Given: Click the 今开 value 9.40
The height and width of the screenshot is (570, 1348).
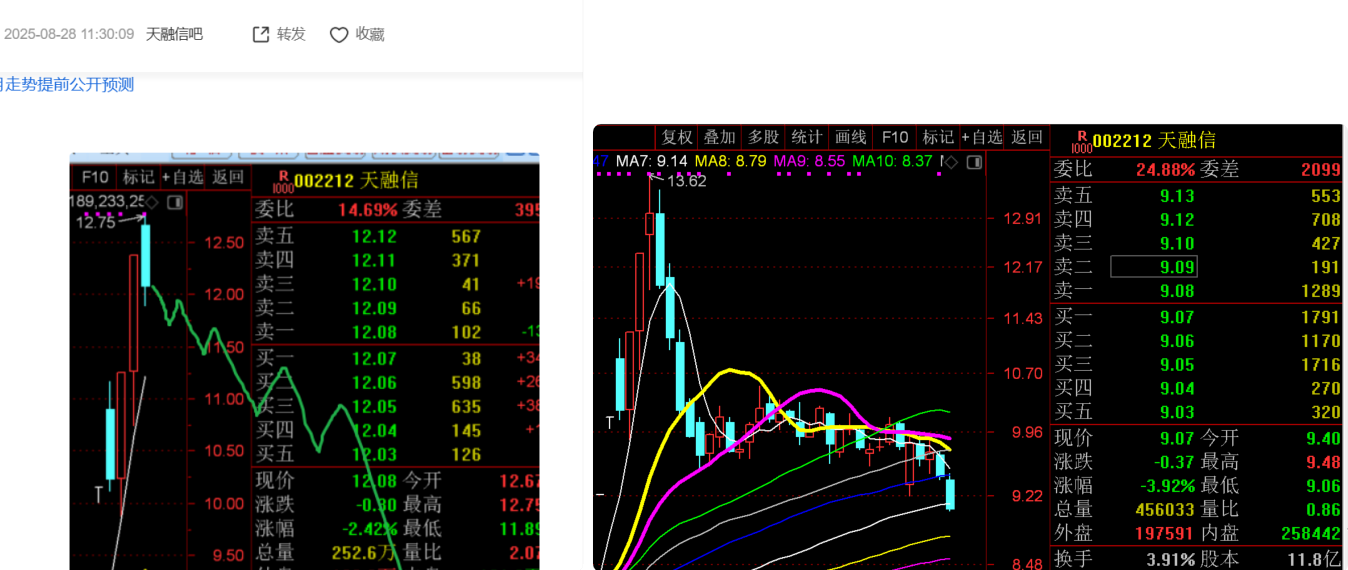Looking at the screenshot, I should tap(1322, 438).
